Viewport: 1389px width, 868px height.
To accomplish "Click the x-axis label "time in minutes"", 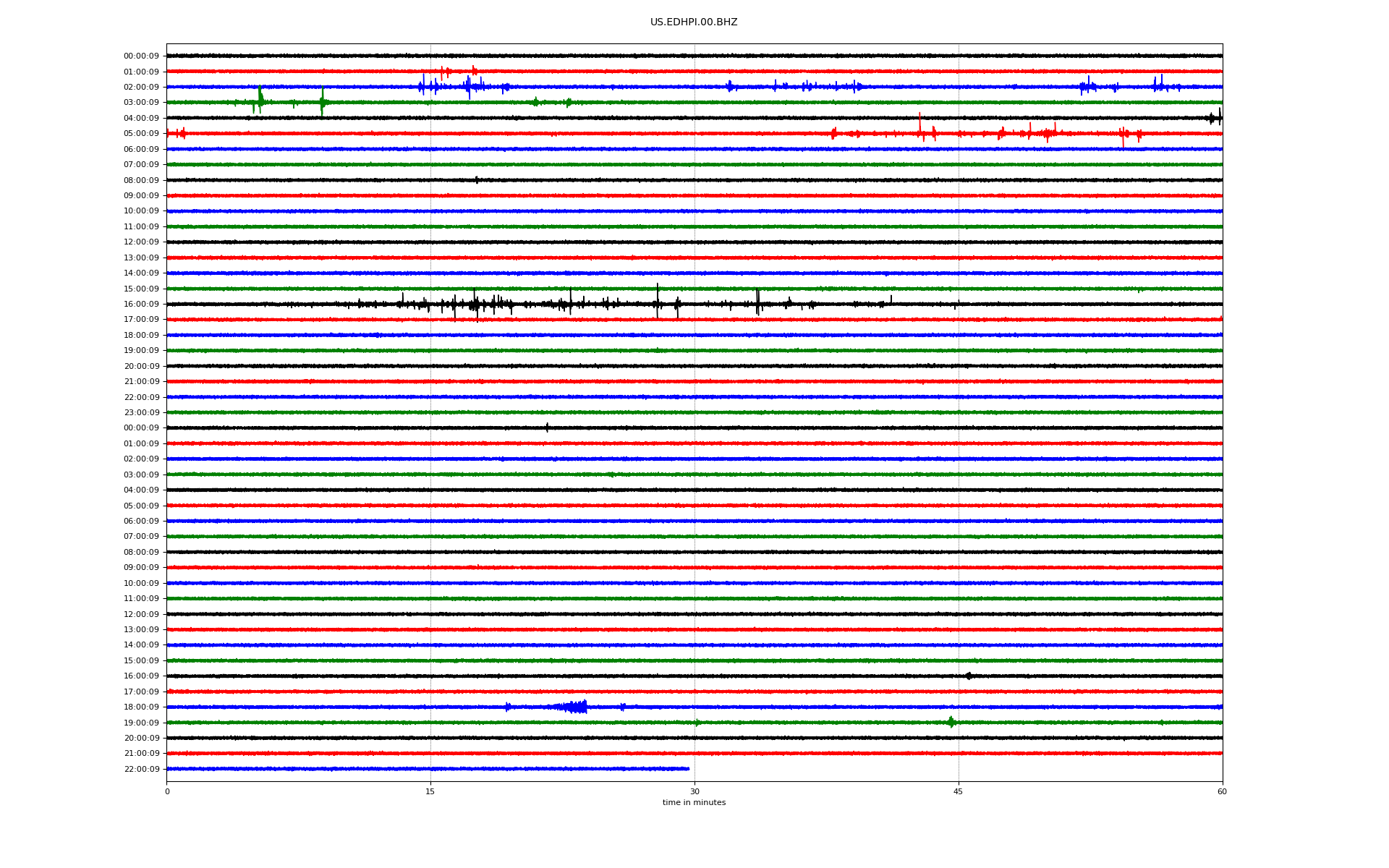I will 694,802.
